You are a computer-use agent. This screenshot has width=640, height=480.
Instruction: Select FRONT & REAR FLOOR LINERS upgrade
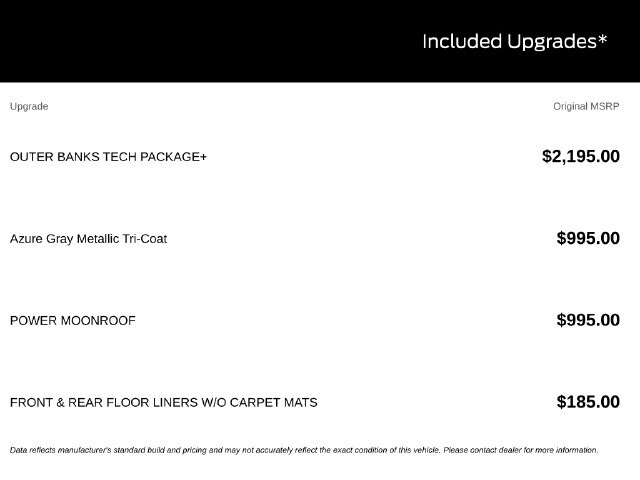[164, 402]
